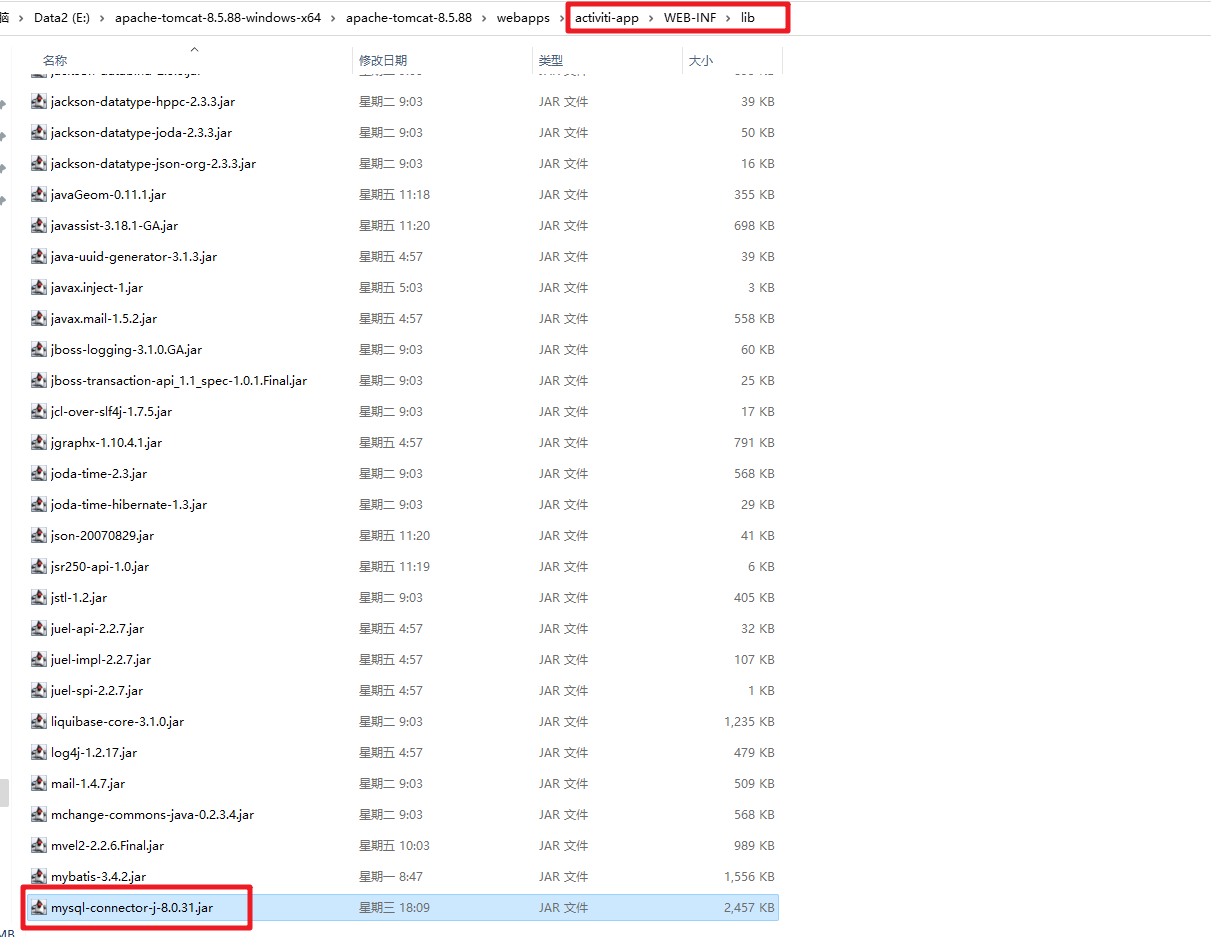Expand the chevron after apache-tomcat-8.5.88-windows-x64 in path
1211x937 pixels.
(334, 19)
